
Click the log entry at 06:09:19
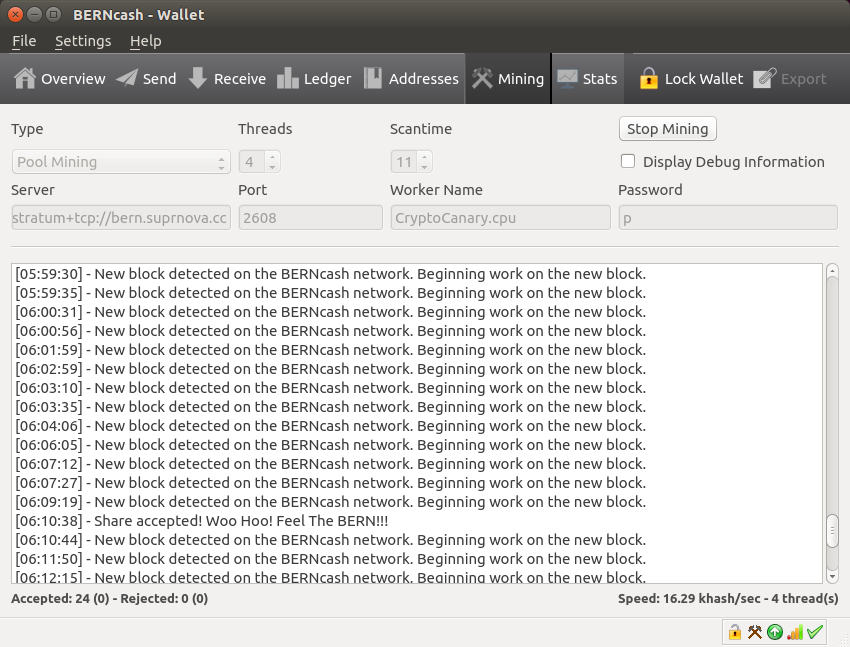click(331, 502)
